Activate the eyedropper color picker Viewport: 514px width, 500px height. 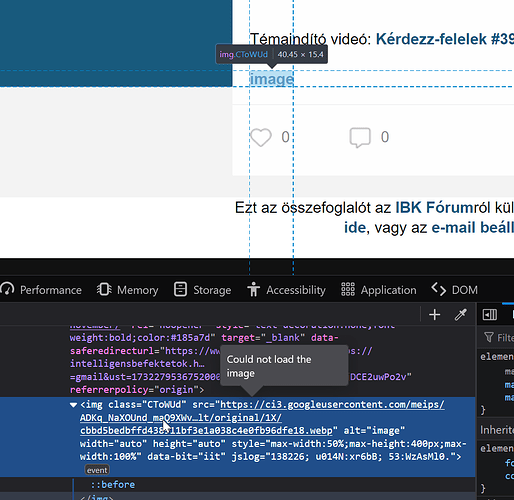click(461, 314)
